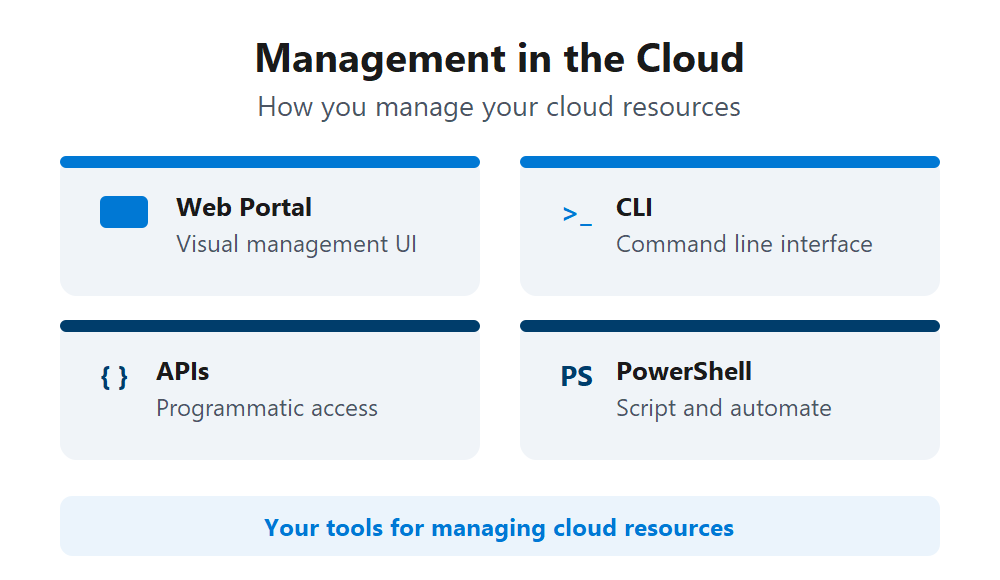Viewport: 1000px width, 580px height.
Task: Click the blue bar above Web Portal
Action: 270,160
